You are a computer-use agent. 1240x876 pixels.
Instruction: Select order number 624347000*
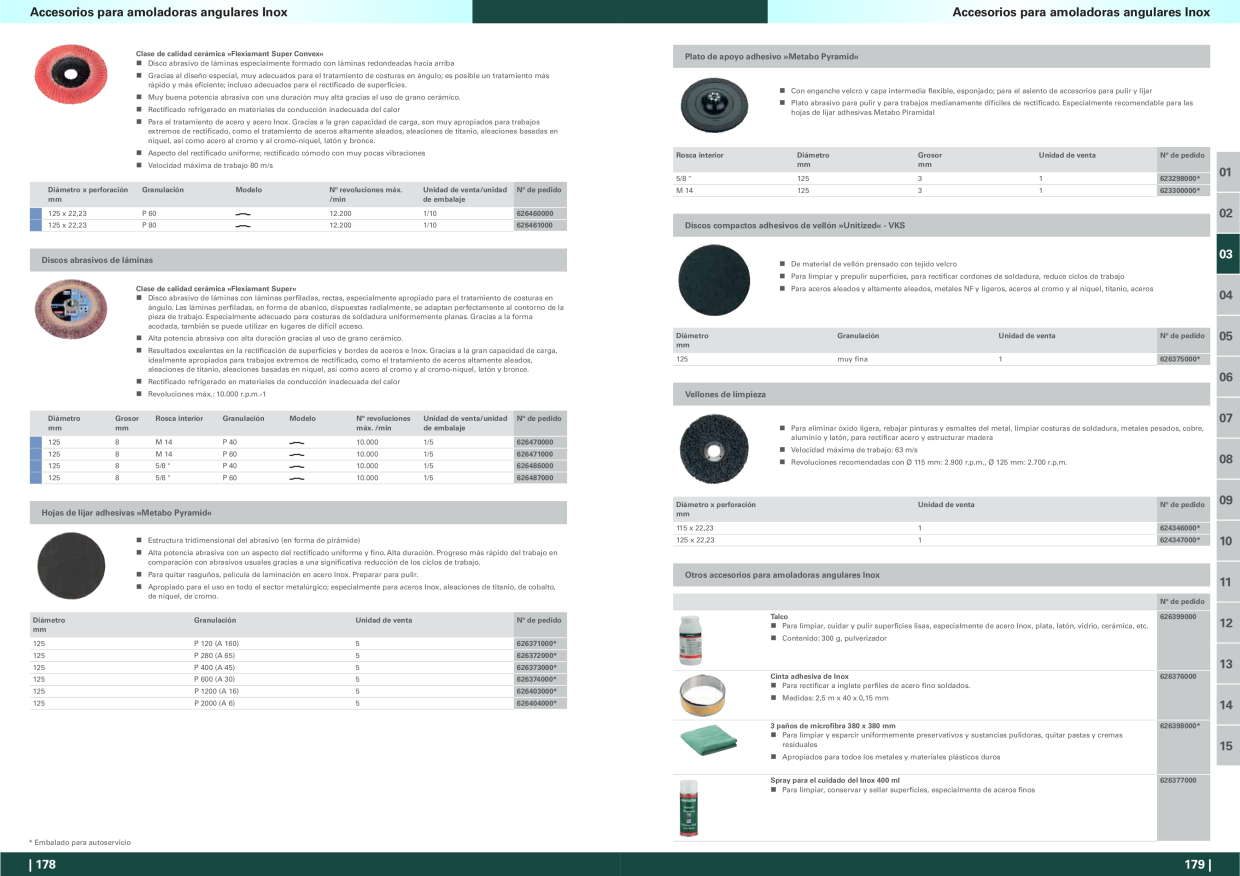pyautogui.click(x=1179, y=540)
